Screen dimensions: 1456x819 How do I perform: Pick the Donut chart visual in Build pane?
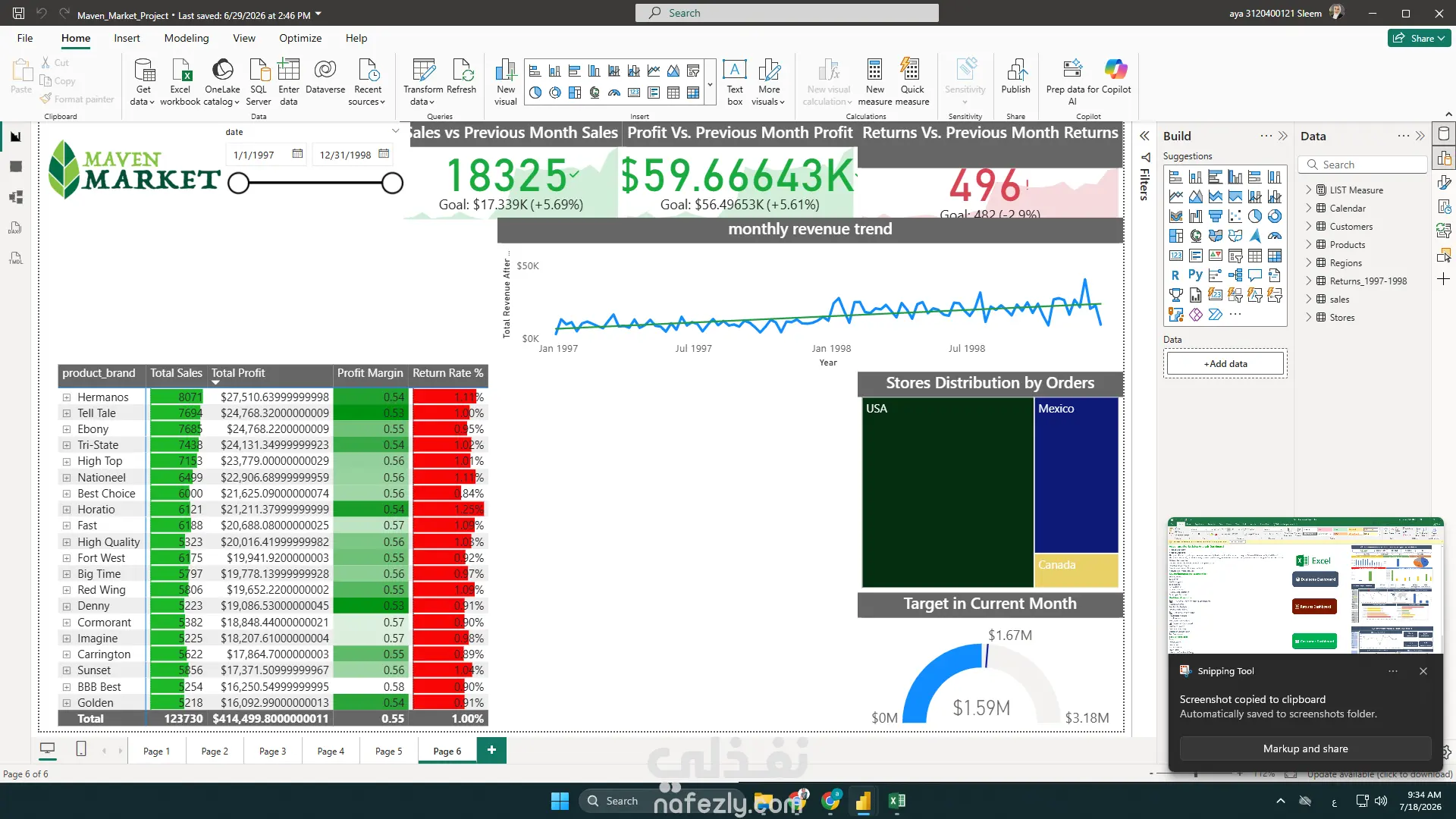point(1275,216)
